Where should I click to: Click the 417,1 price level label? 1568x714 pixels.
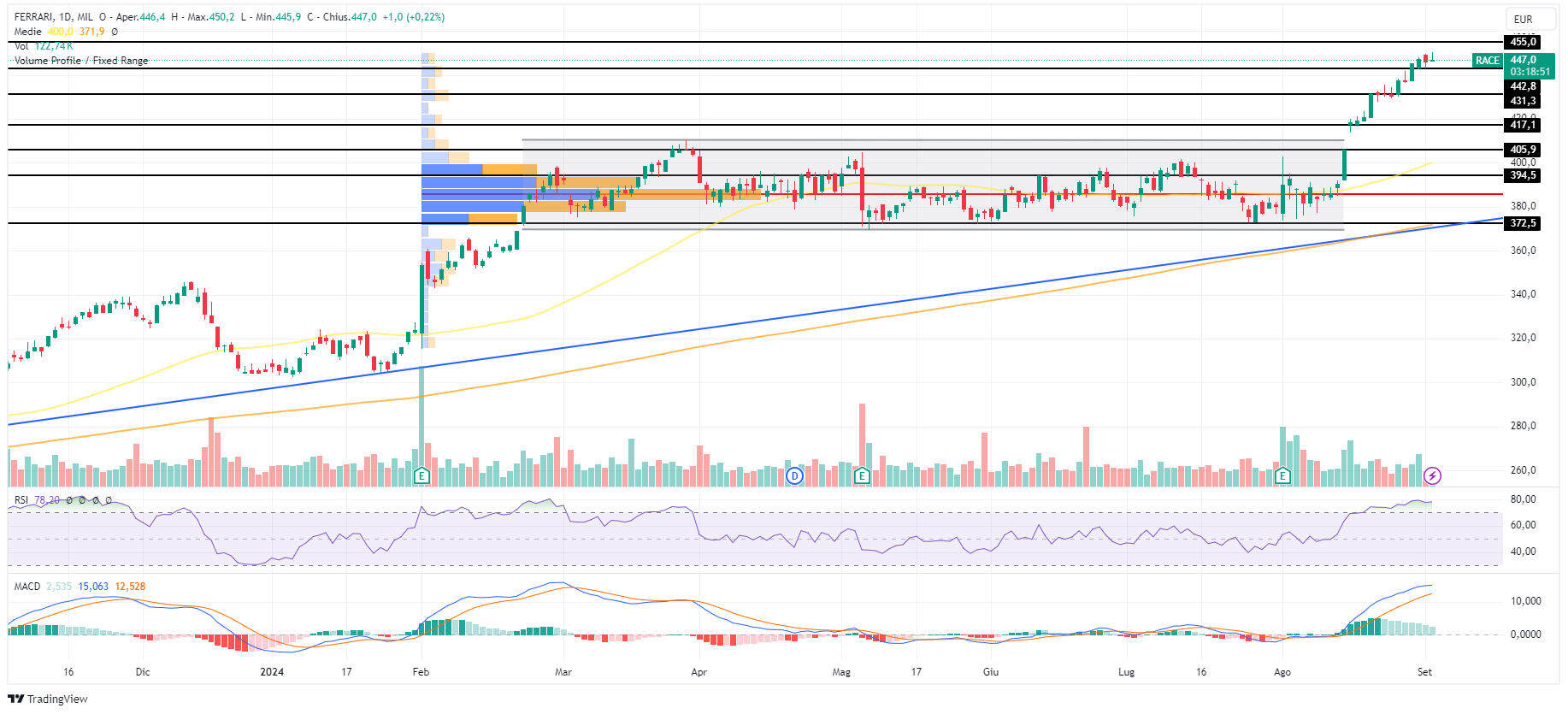click(x=1522, y=125)
